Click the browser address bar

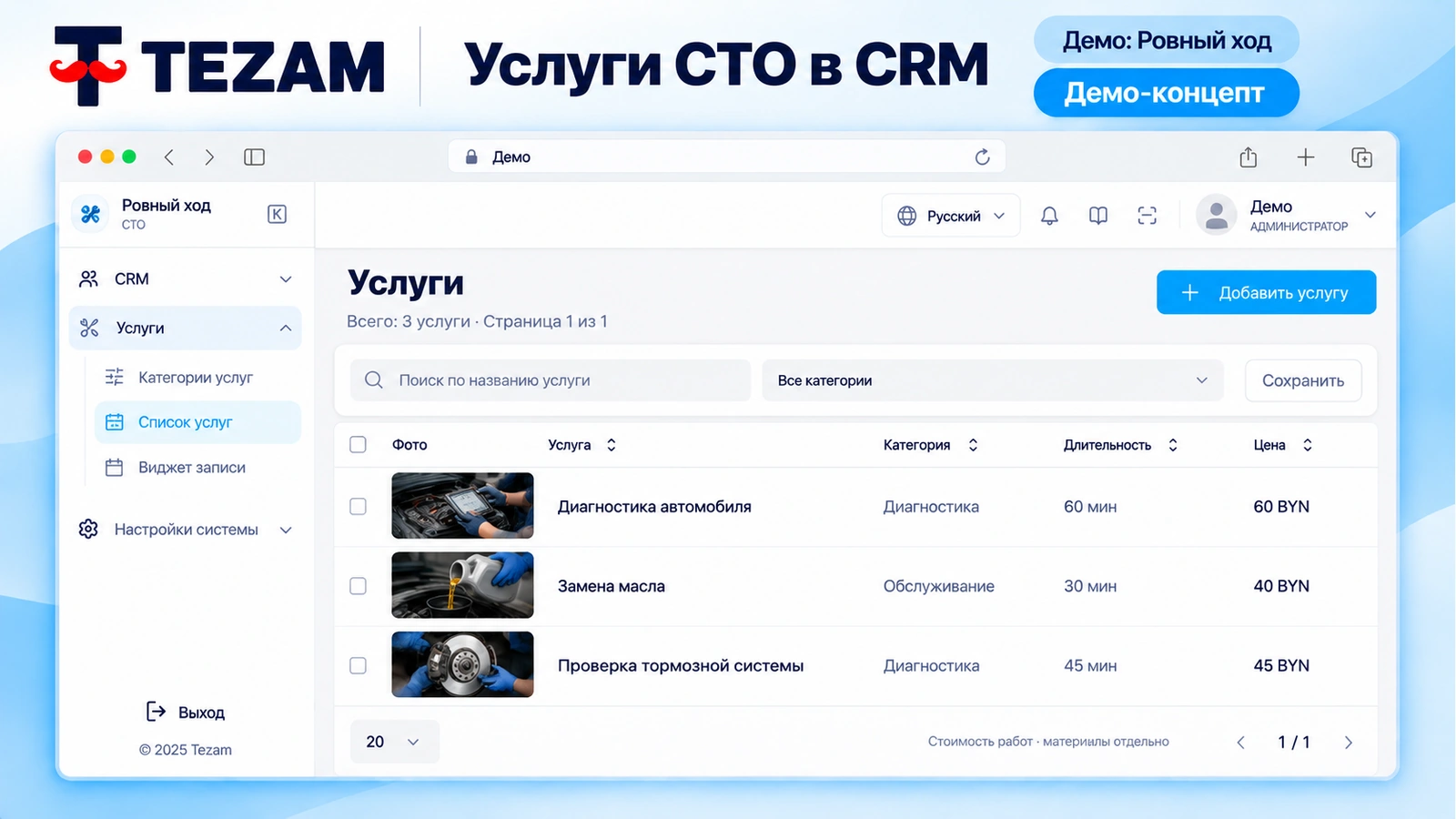(726, 157)
